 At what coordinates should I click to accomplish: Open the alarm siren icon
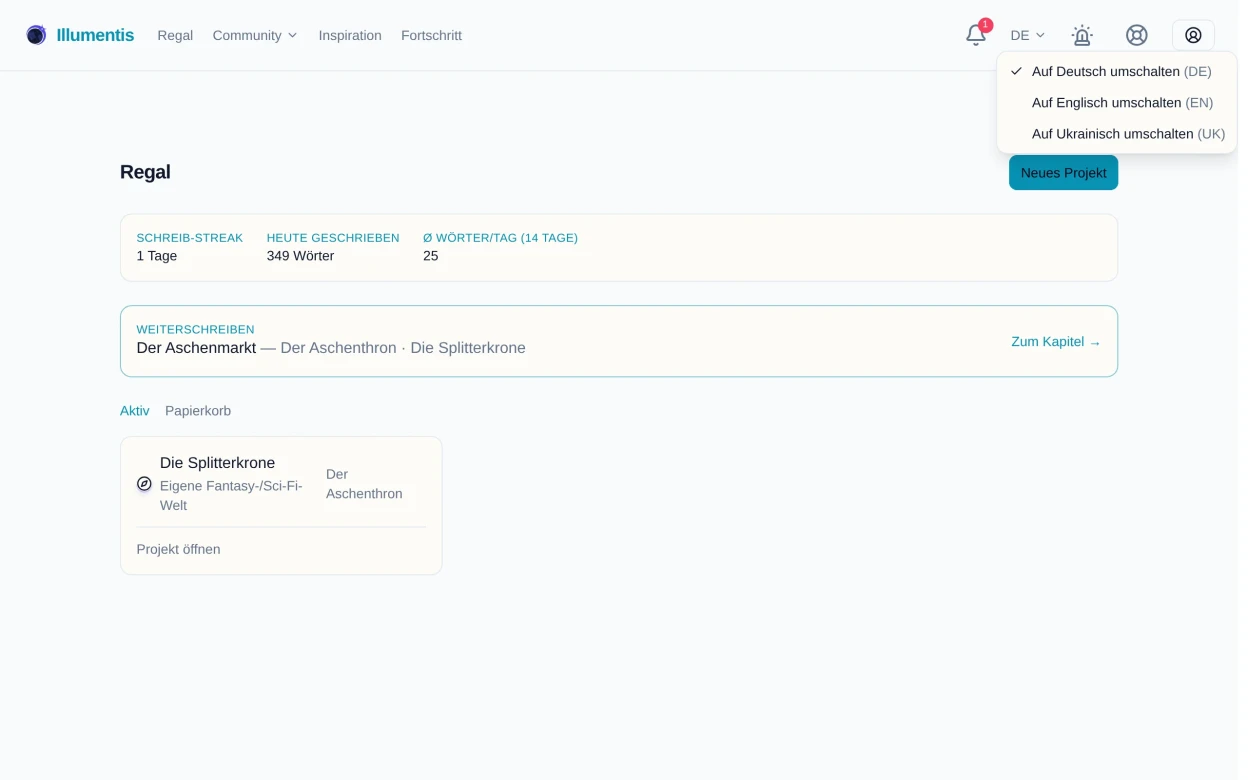(1082, 35)
